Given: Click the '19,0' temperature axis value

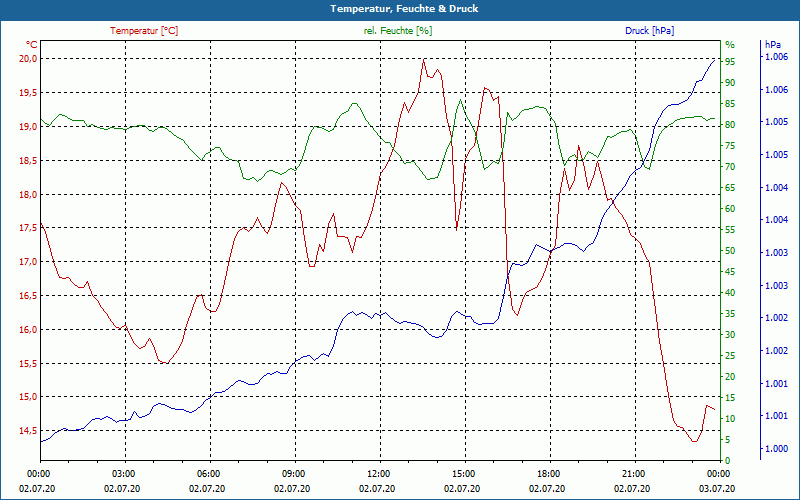Looking at the screenshot, I should (x=29, y=127).
